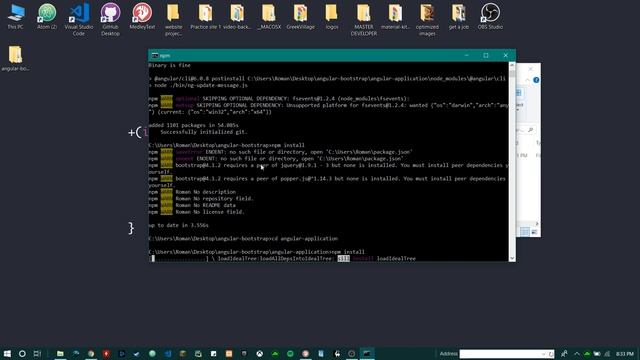The width and height of the screenshot is (640, 360).
Task: Open the angular-bo... folder on desktop
Action: [16, 58]
